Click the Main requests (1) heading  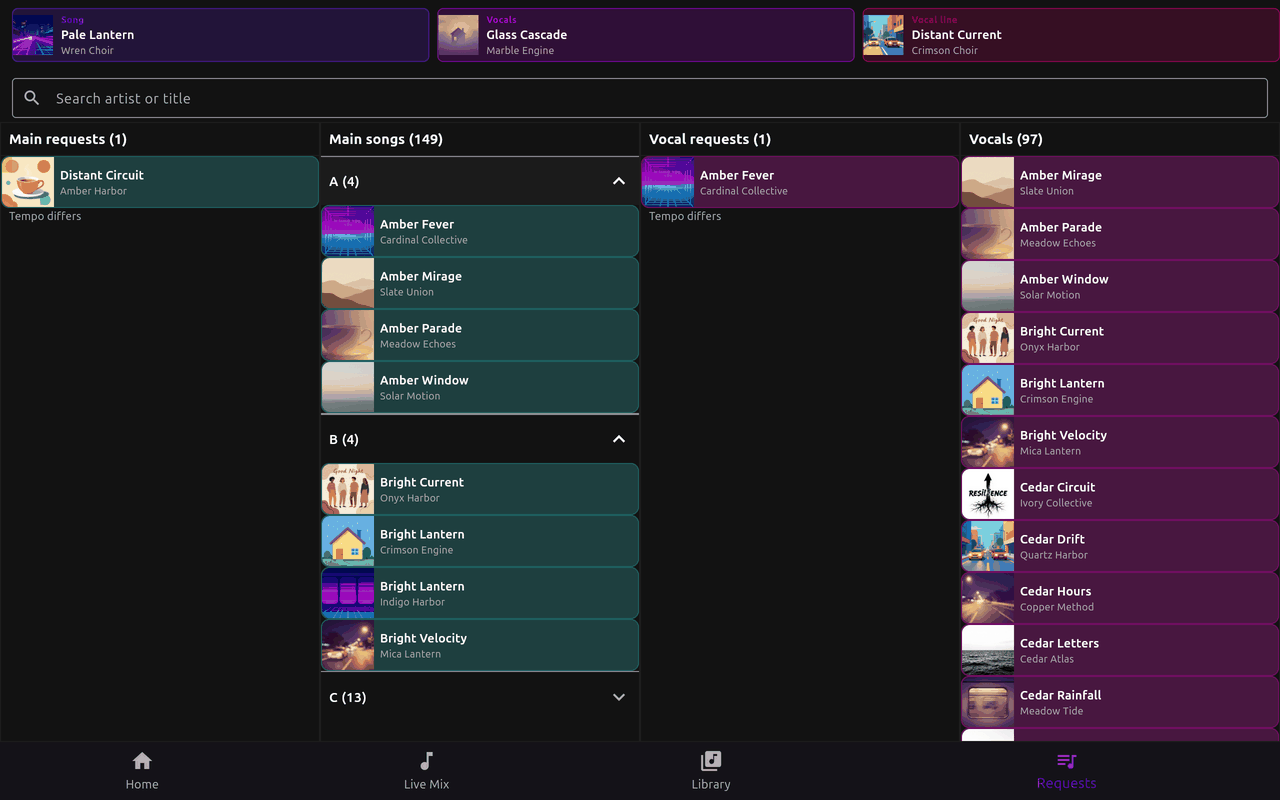(x=68, y=139)
